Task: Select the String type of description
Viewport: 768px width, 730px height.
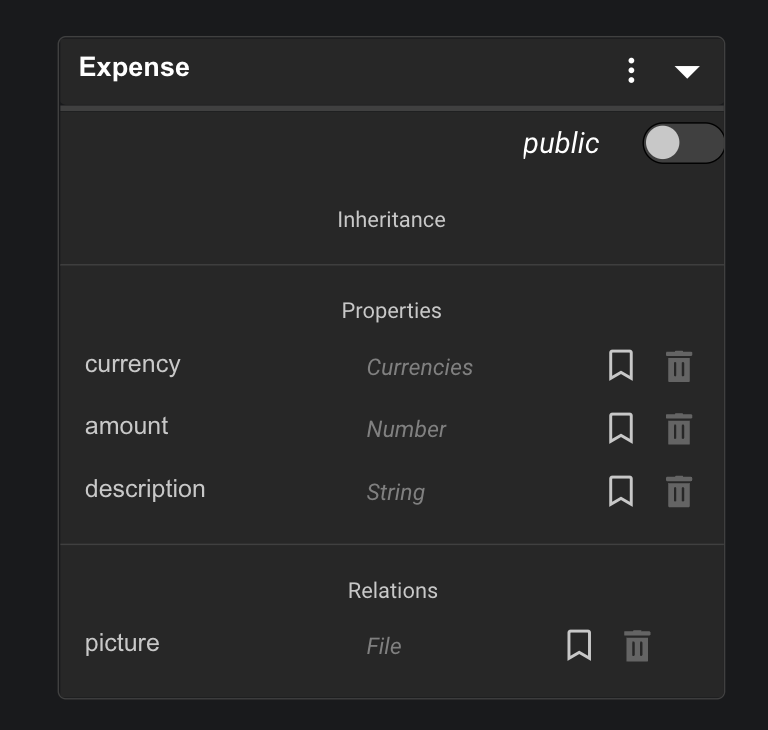Action: (395, 493)
